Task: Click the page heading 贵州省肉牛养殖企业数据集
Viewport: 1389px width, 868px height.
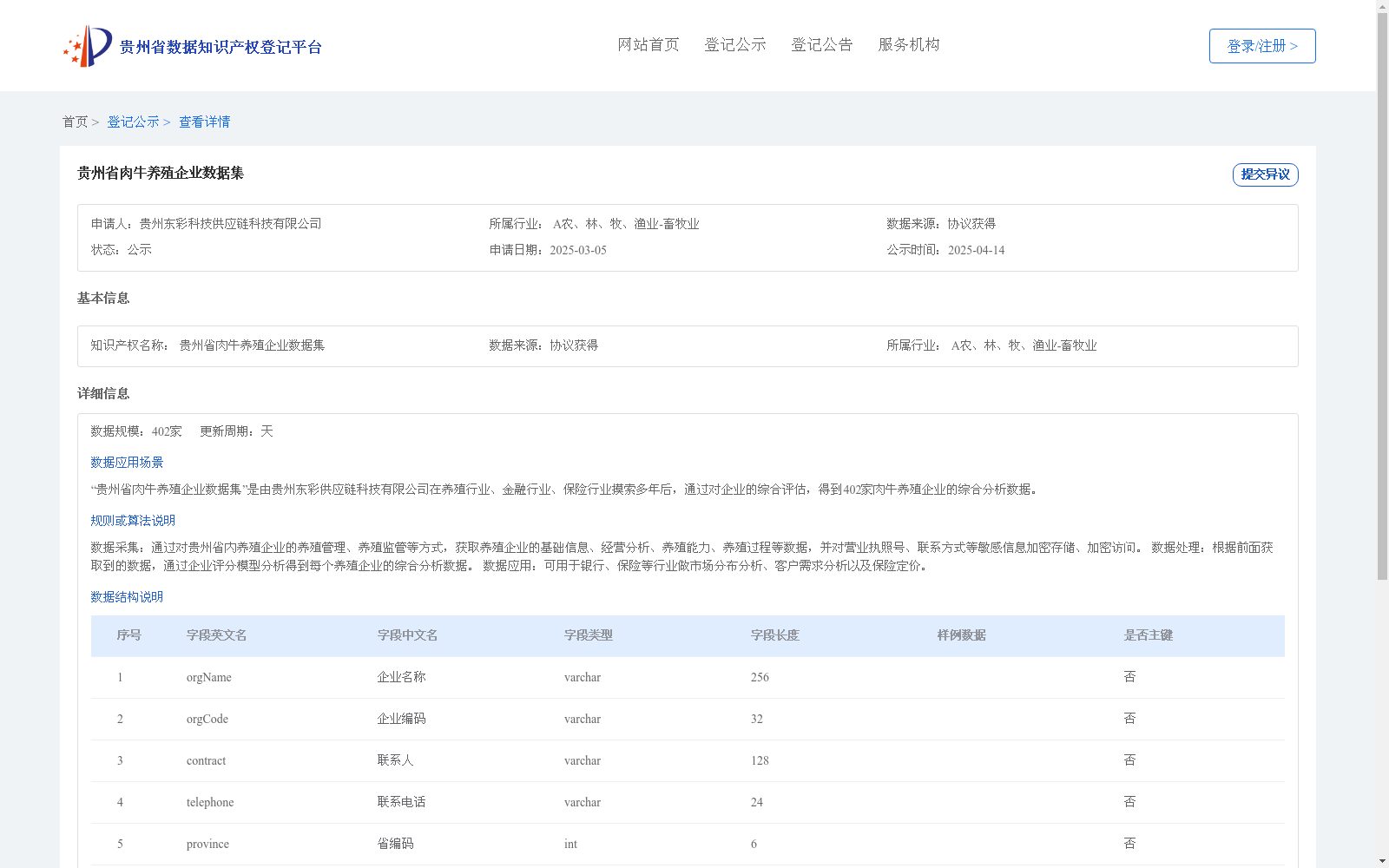Action: point(161,174)
